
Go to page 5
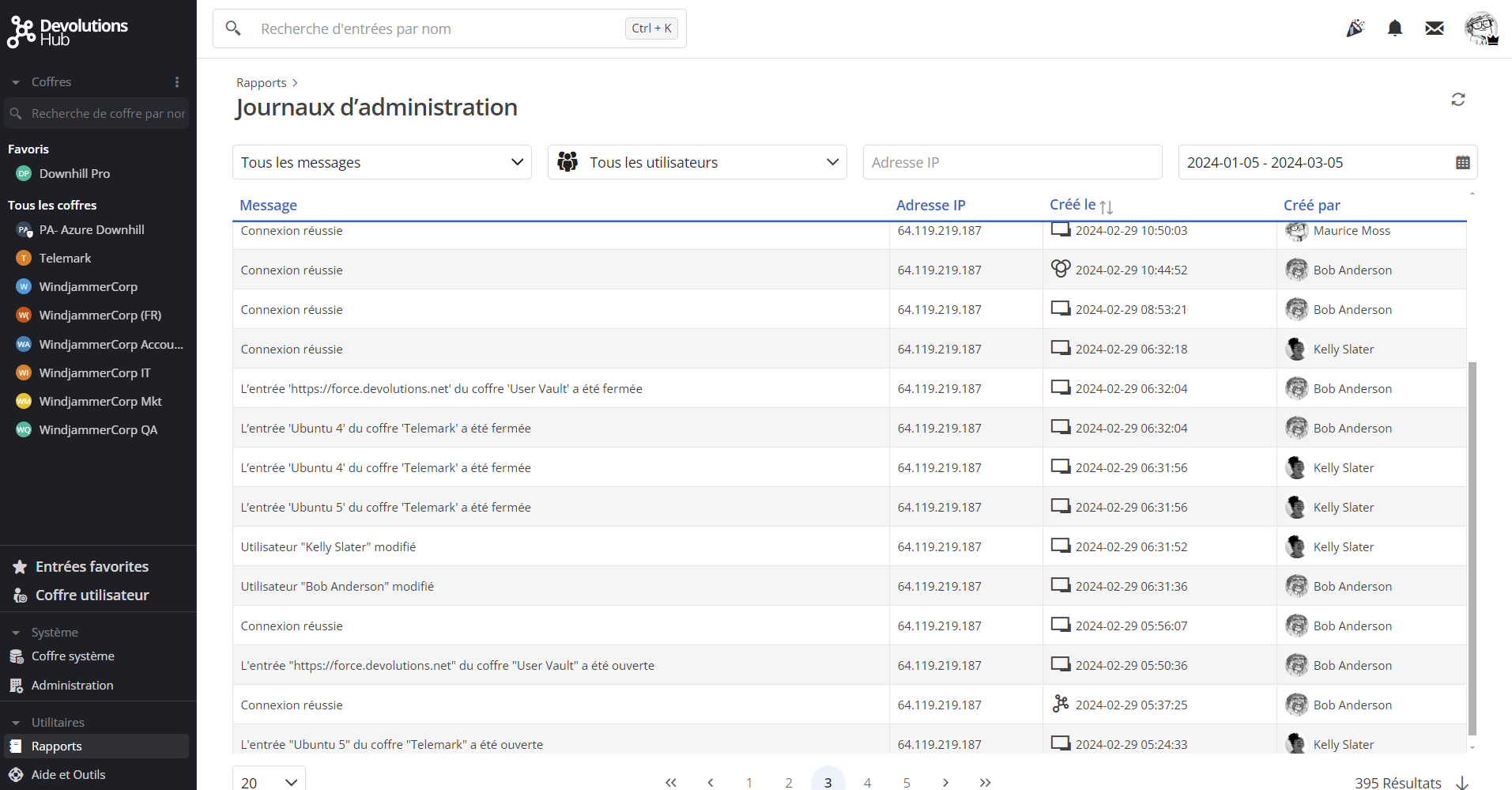pos(907,782)
